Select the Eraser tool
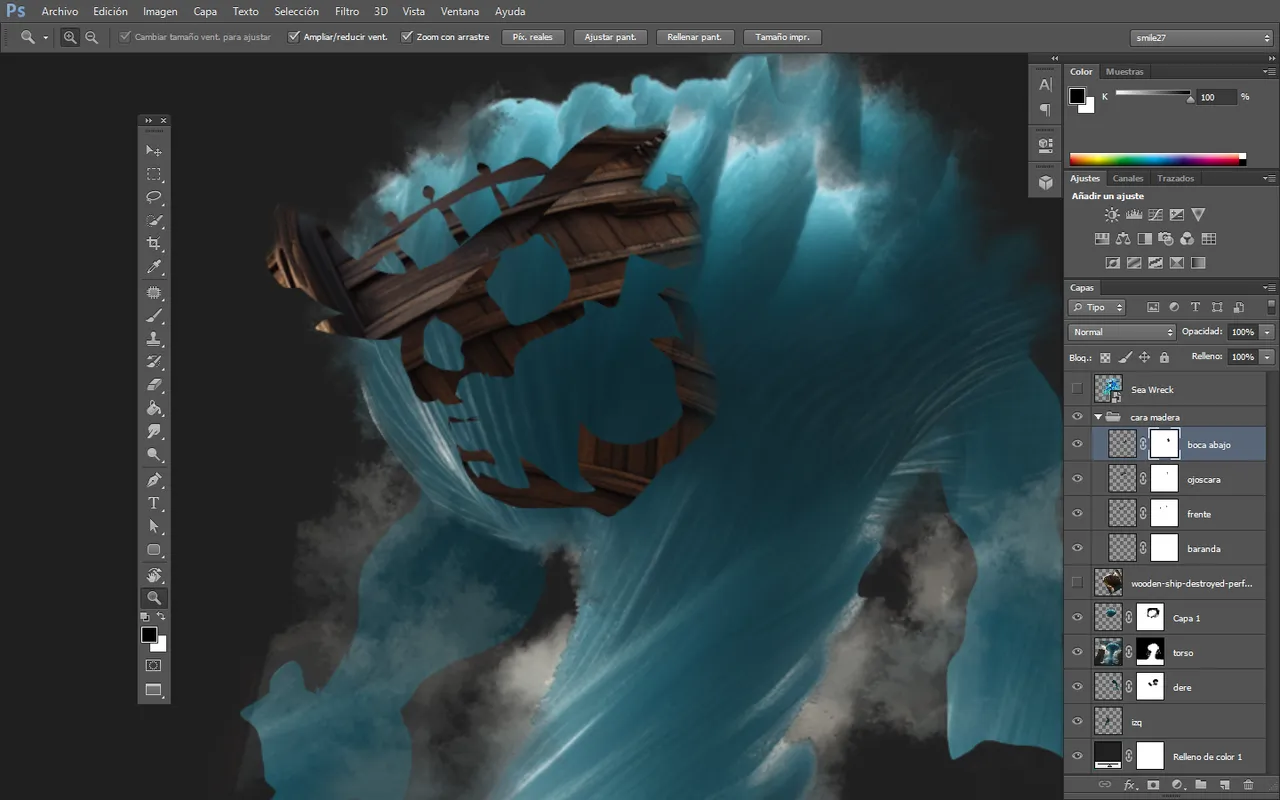The width and height of the screenshot is (1280, 800). pyautogui.click(x=153, y=385)
